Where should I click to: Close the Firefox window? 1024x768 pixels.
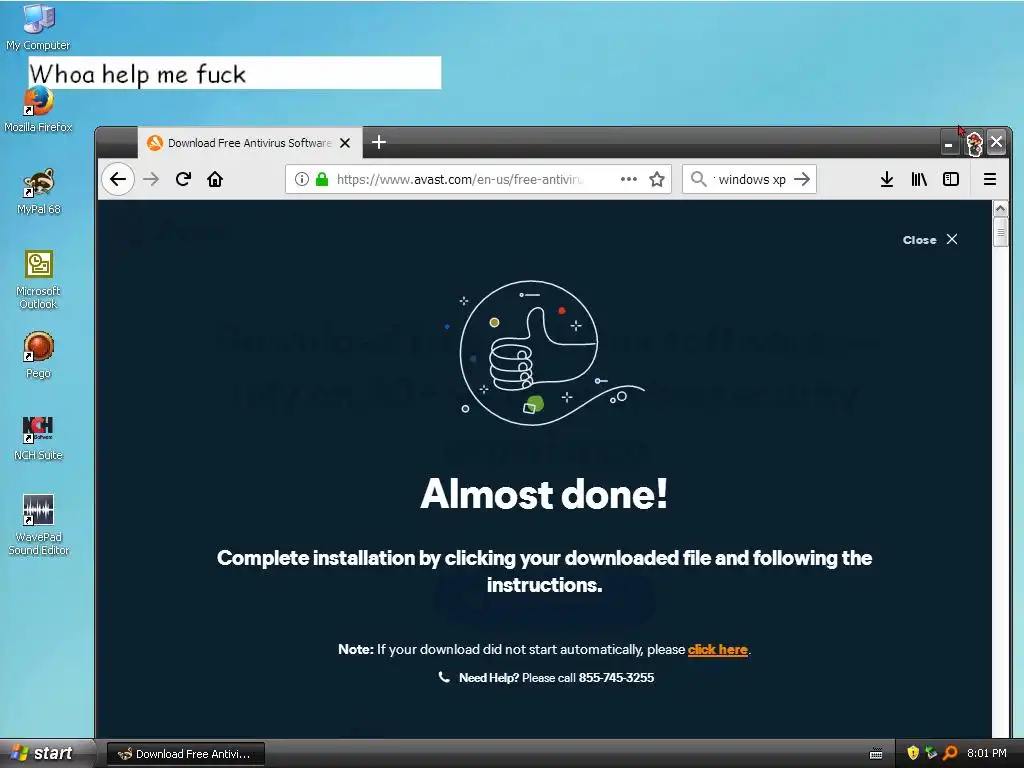tap(997, 142)
